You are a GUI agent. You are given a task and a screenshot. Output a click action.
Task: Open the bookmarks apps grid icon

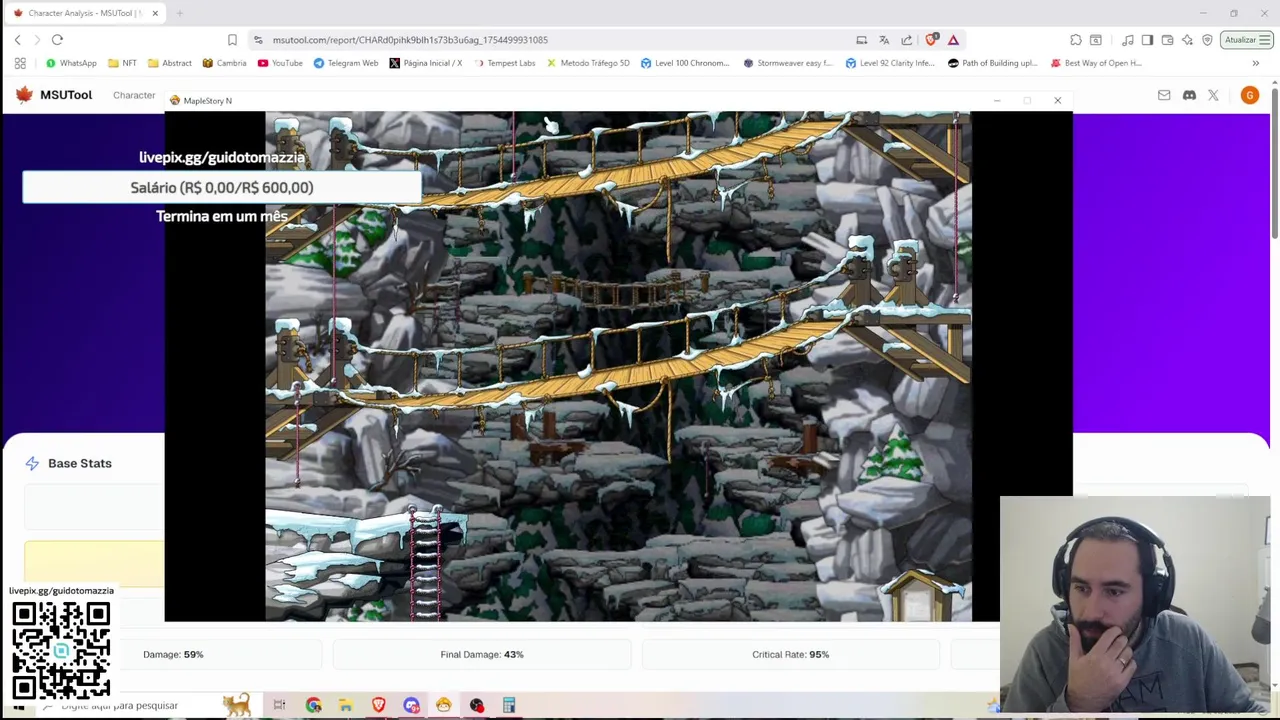point(20,63)
